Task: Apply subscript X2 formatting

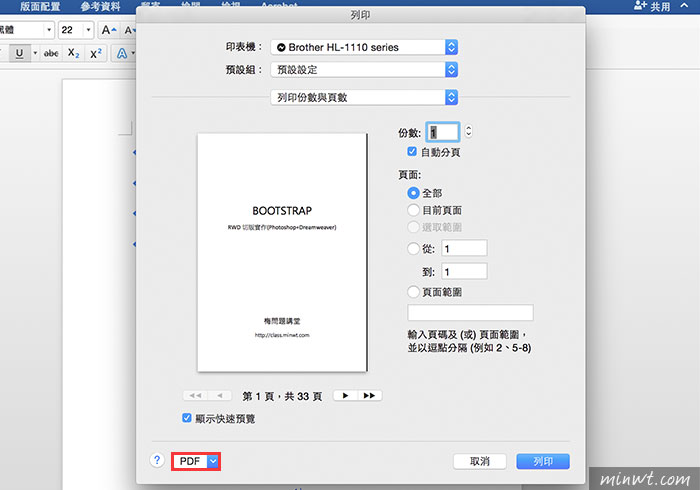Action: 74,54
